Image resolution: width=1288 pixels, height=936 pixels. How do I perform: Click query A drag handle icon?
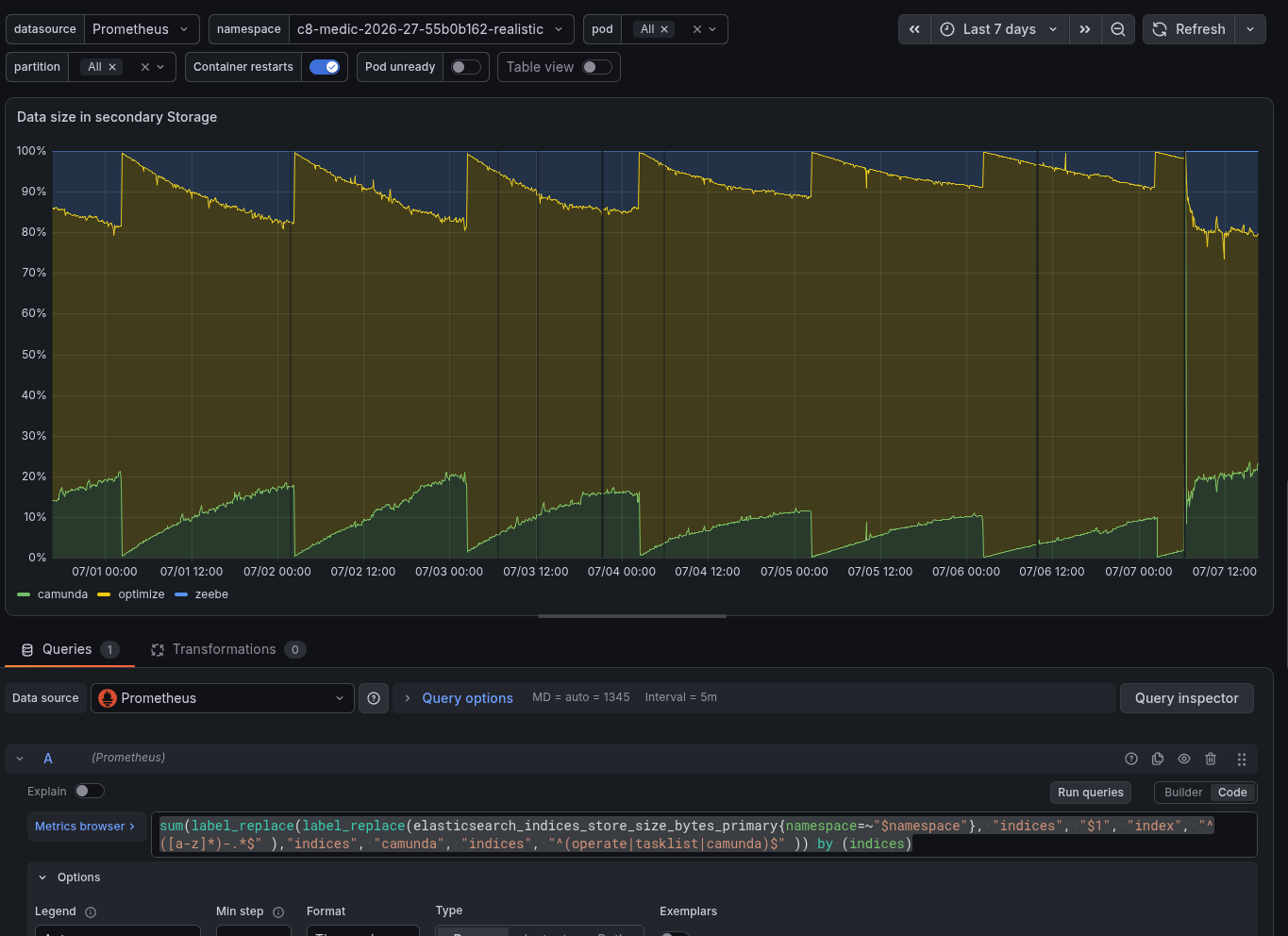point(1242,759)
